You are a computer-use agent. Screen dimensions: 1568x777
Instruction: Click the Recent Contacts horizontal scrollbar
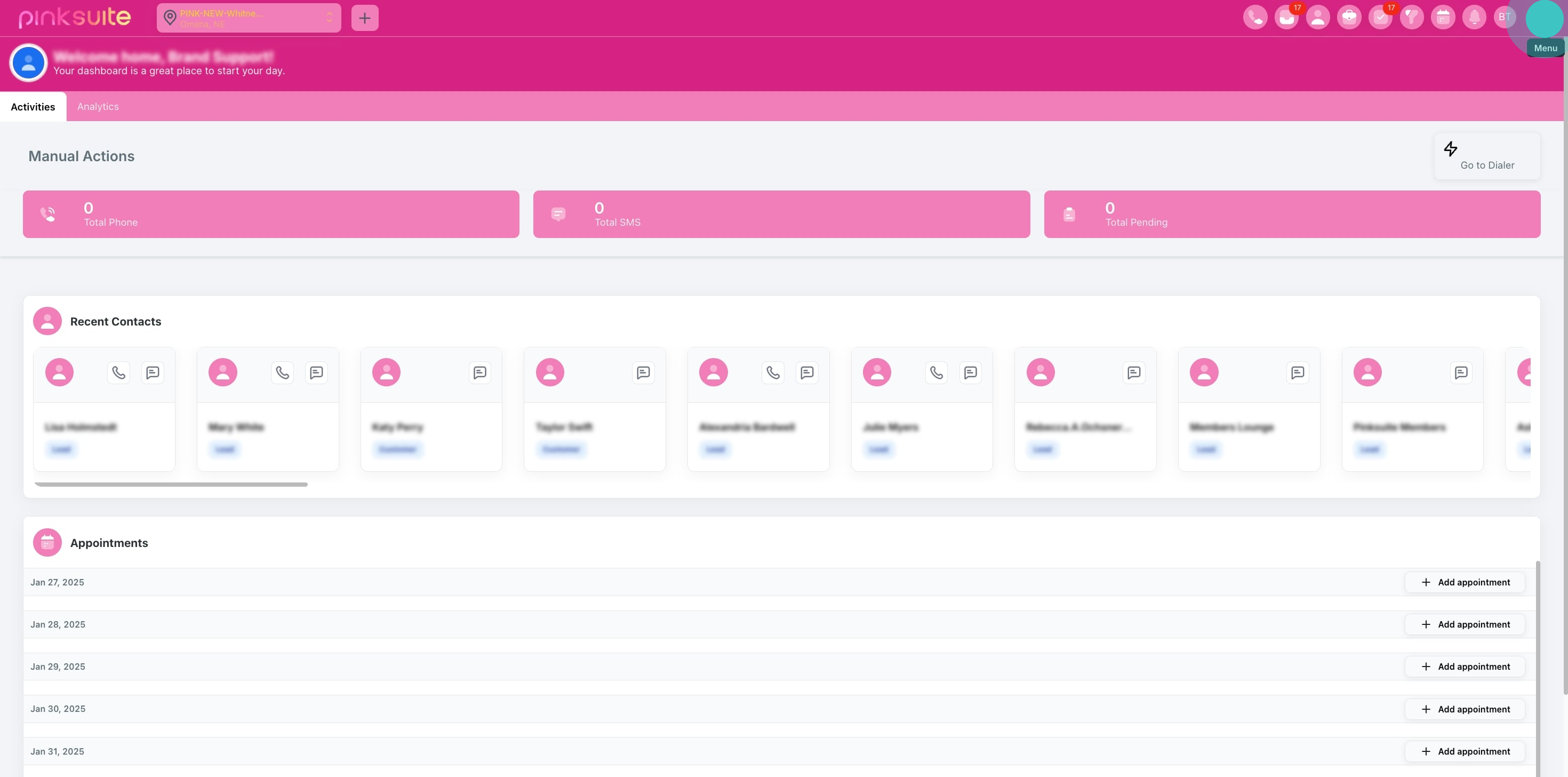[x=171, y=484]
